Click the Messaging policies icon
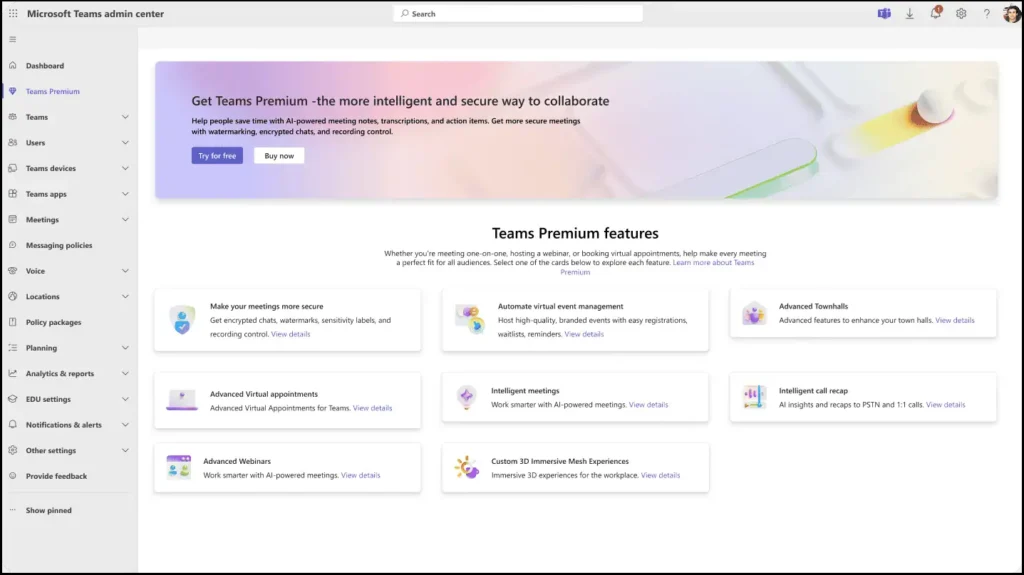This screenshot has height=575, width=1024. [12, 245]
